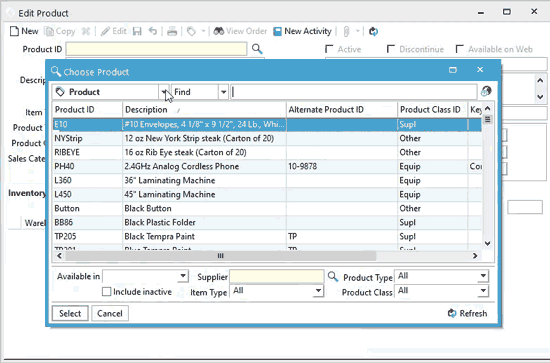This screenshot has width=550, height=363.
Task: Select the E10 envelopes row
Action: (x=267, y=125)
